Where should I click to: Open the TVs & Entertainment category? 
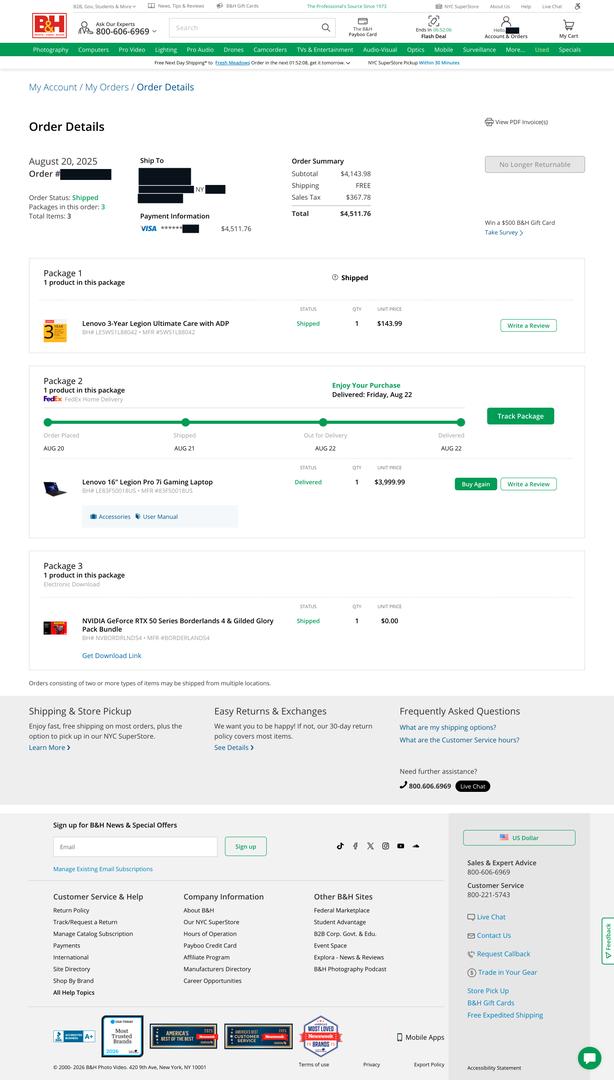click(325, 50)
